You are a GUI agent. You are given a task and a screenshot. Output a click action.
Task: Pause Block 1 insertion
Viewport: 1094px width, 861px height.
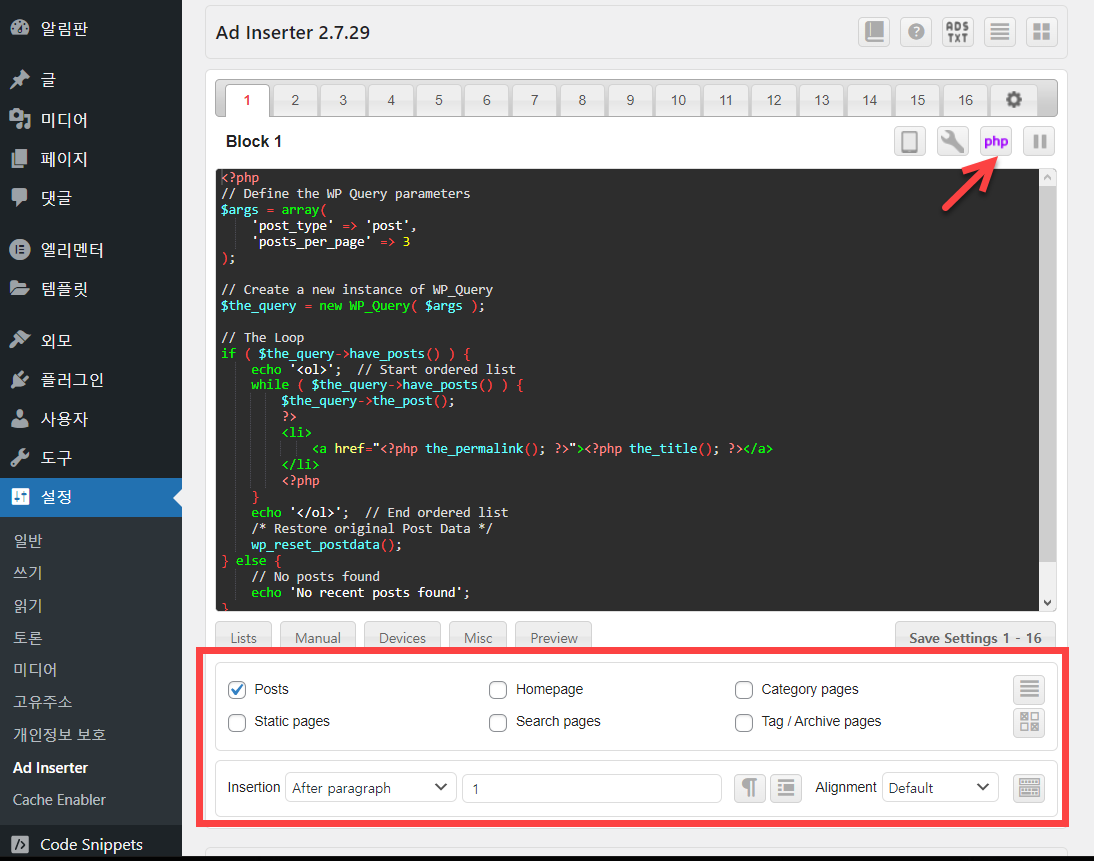coord(1039,142)
